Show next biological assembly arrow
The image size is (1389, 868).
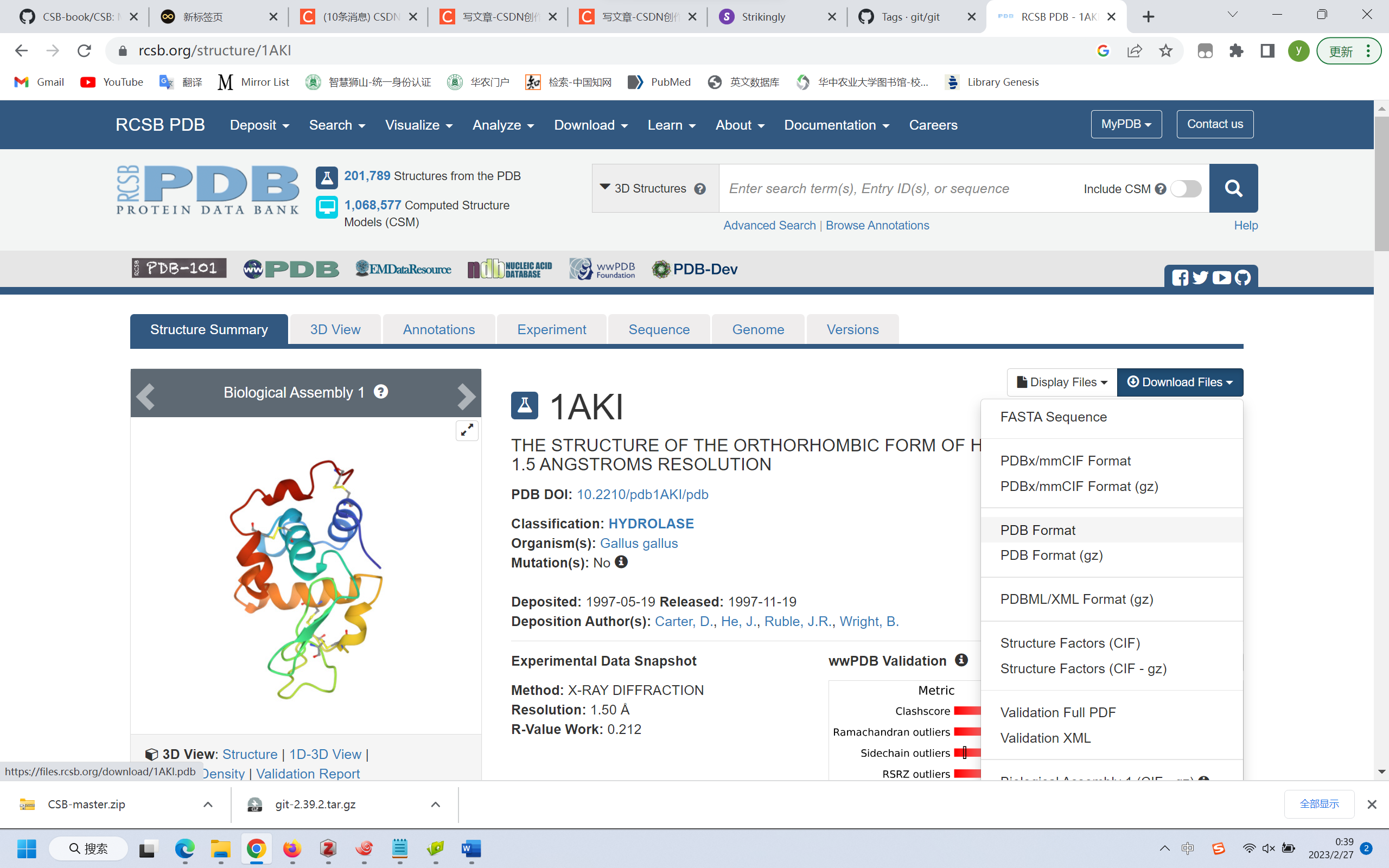coord(466,395)
